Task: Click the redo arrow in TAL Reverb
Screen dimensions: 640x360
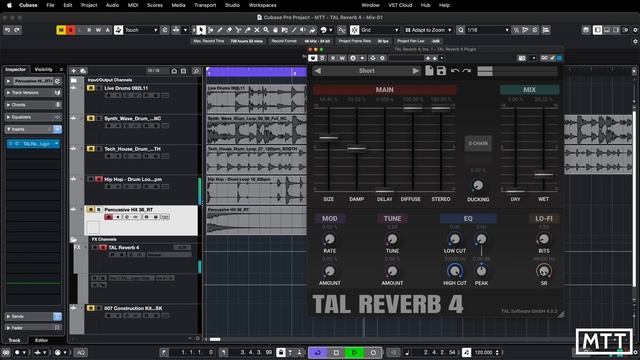Action: tap(467, 71)
